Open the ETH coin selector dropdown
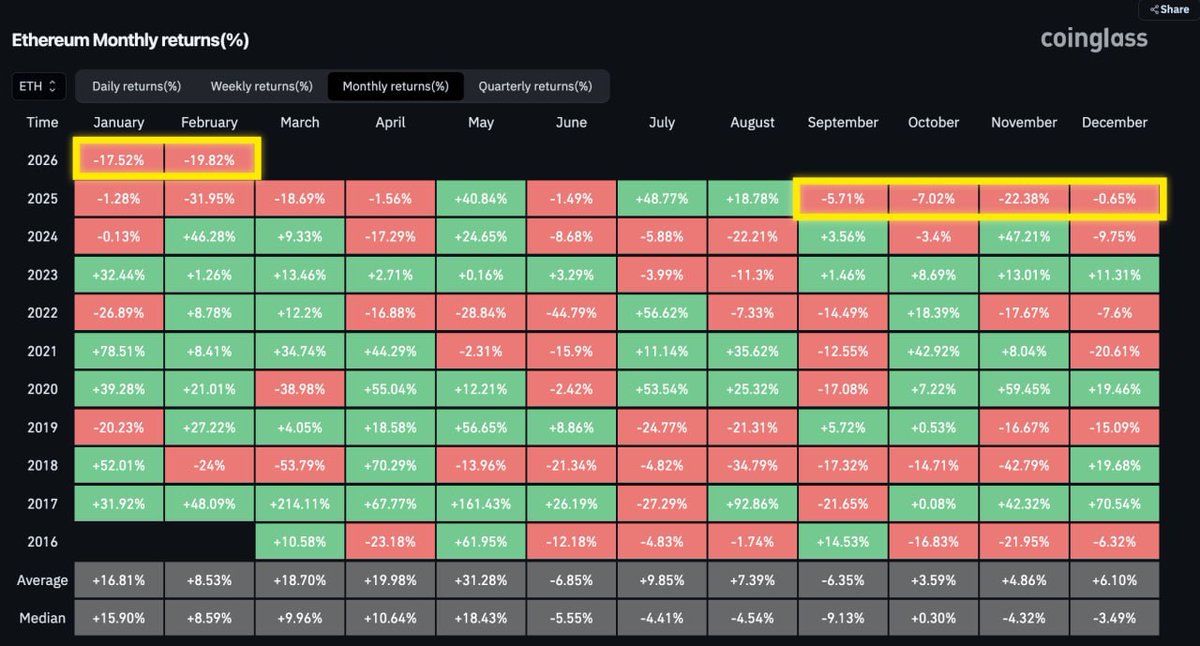1200x646 pixels. coord(40,86)
